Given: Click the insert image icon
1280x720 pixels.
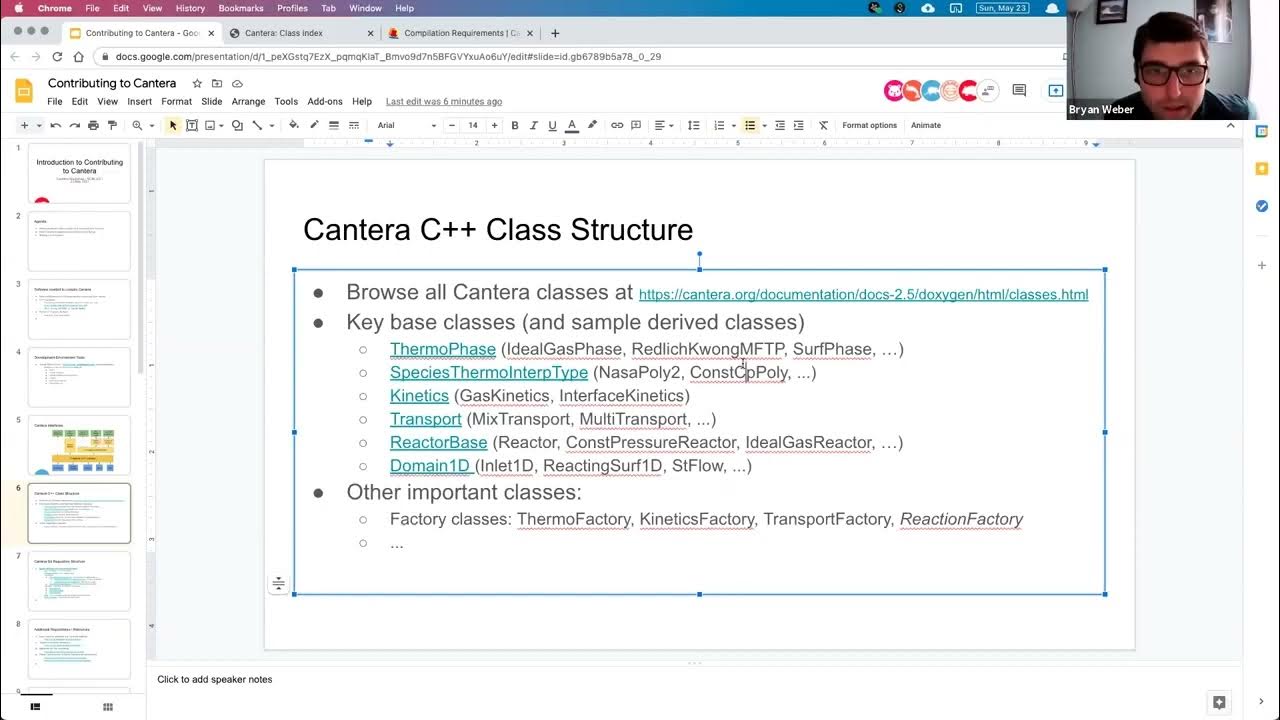Looking at the screenshot, I should click(210, 125).
